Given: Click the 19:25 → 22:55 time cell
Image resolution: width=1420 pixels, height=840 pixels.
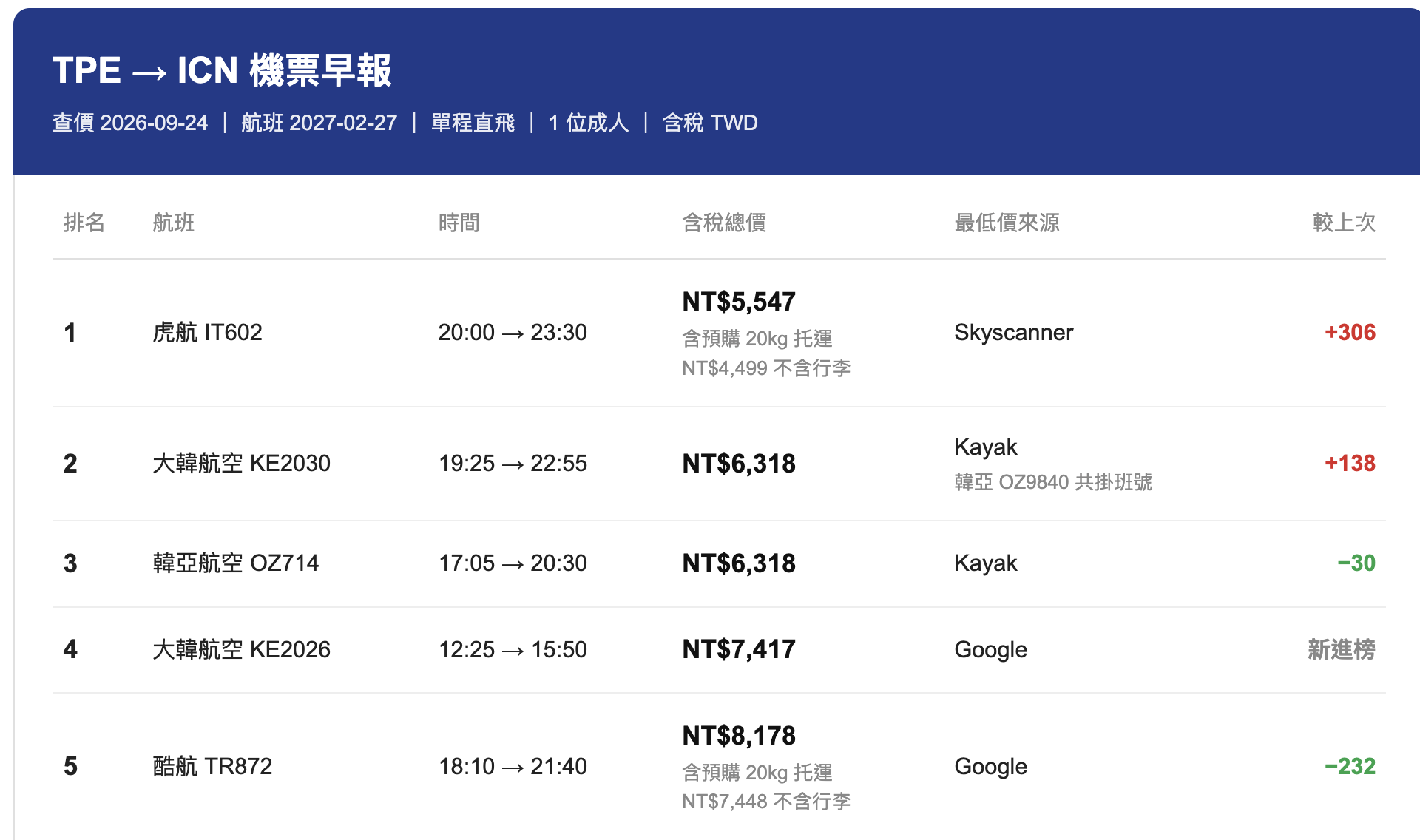Looking at the screenshot, I should pyautogui.click(x=513, y=464).
